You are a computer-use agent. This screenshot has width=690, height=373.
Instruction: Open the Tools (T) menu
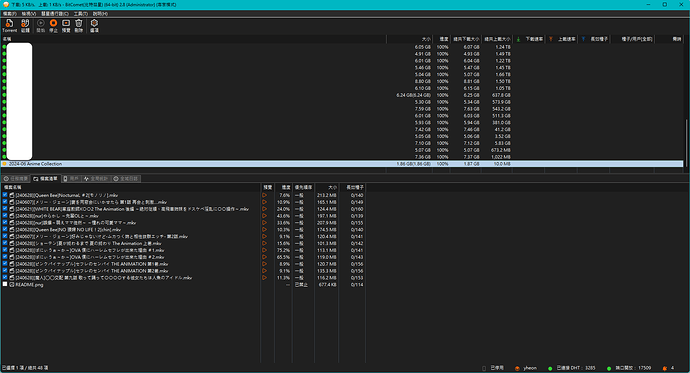pyautogui.click(x=81, y=14)
